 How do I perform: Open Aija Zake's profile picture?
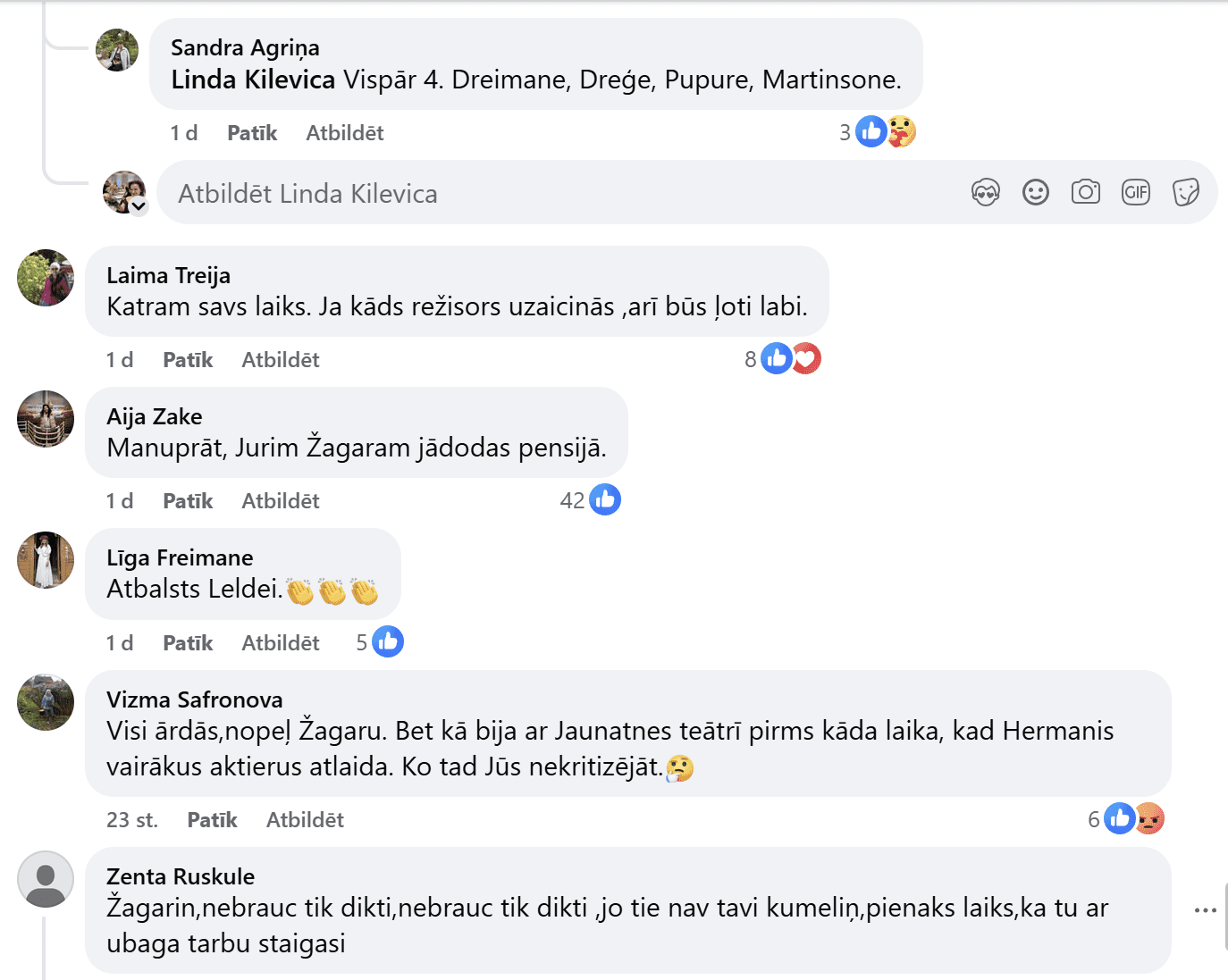(46, 419)
